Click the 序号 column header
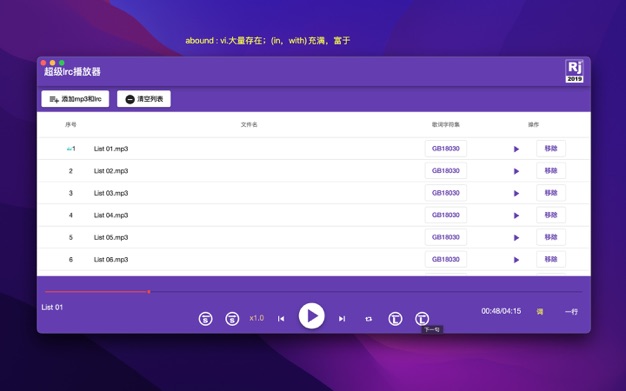This screenshot has width=626, height=391. pyautogui.click(x=71, y=125)
